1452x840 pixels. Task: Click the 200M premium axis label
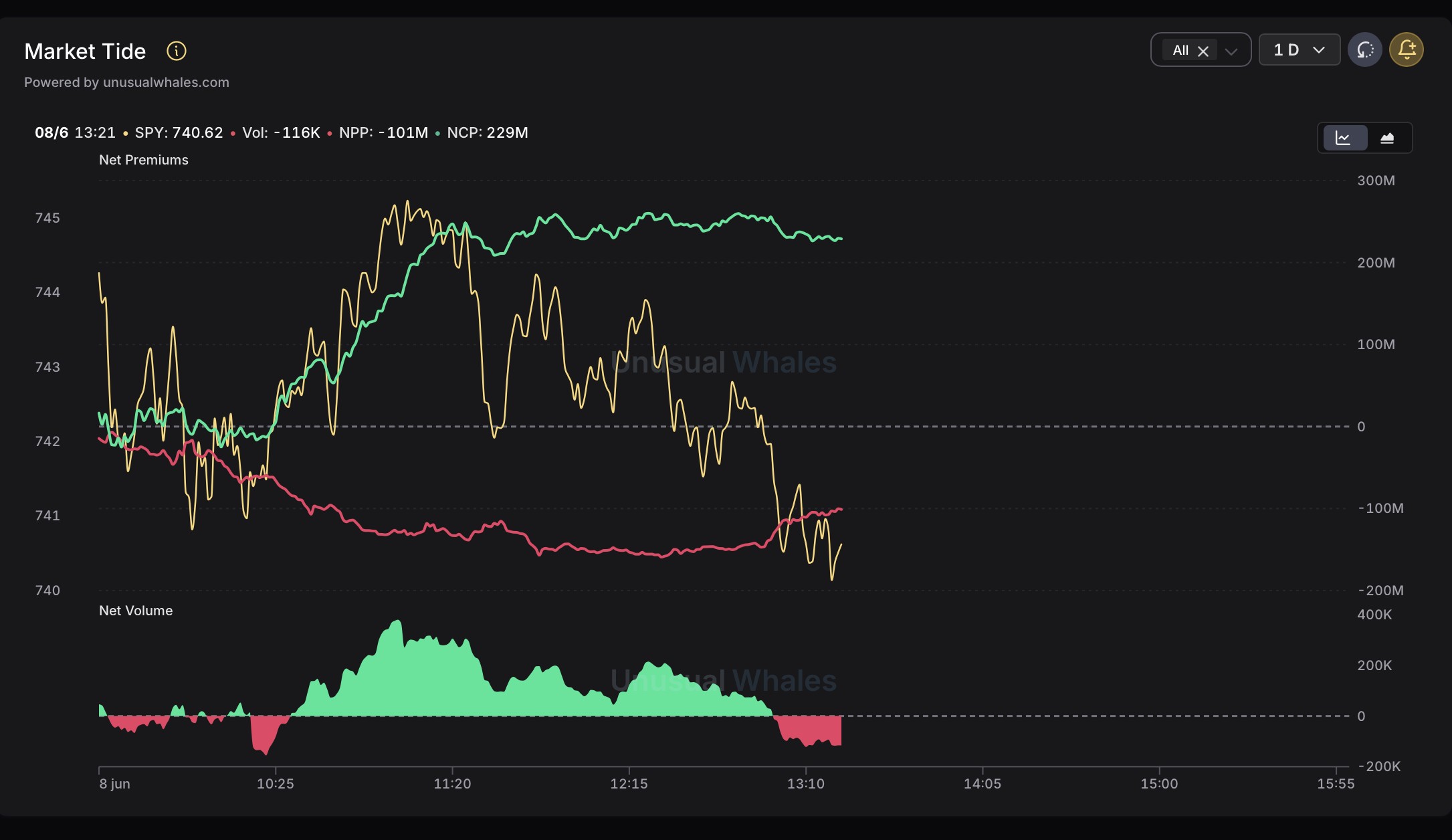(1376, 263)
